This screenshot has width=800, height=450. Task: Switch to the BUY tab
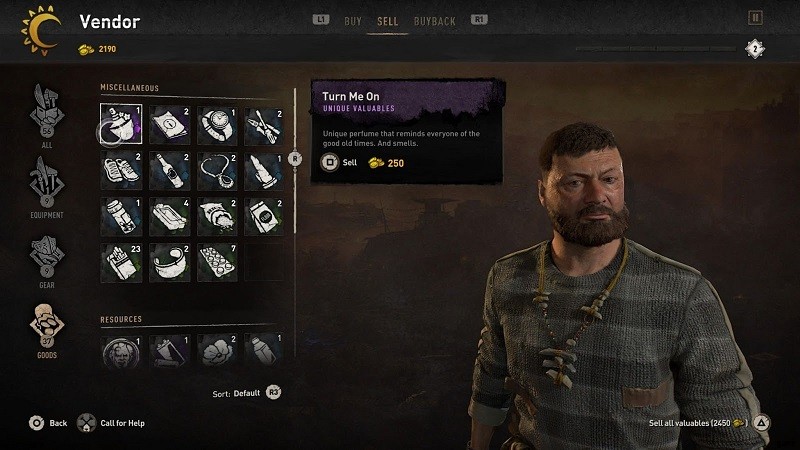click(x=353, y=21)
